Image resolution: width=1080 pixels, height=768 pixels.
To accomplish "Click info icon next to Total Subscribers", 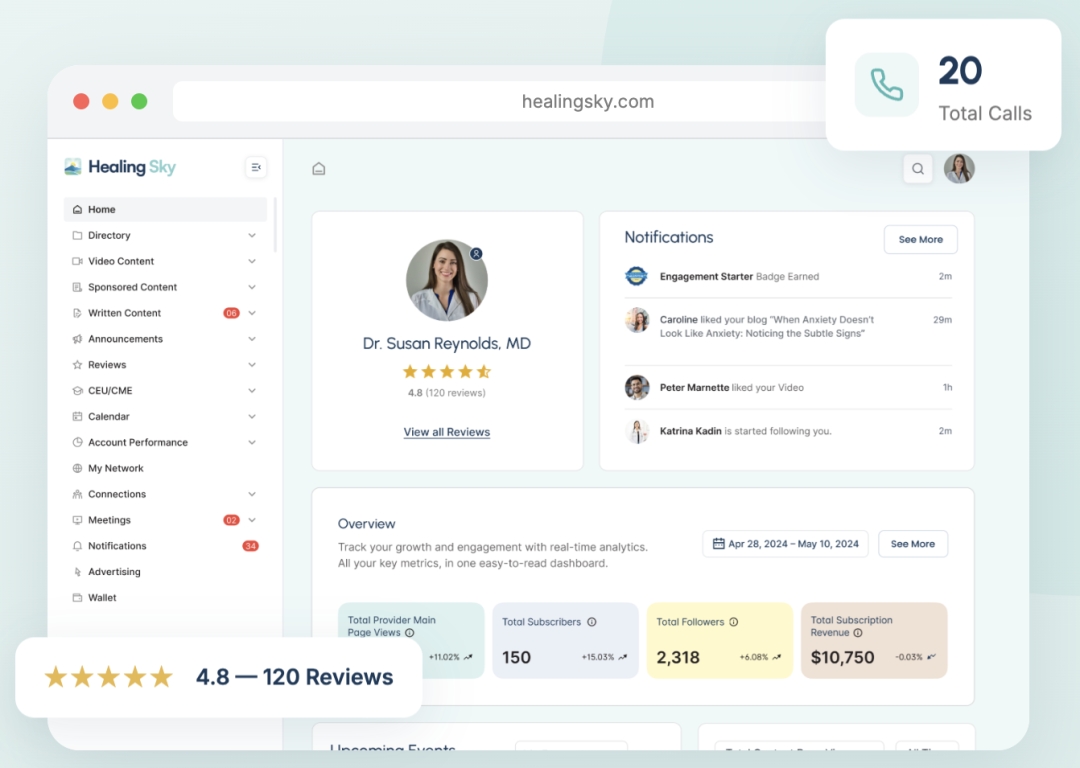I will [x=592, y=622].
